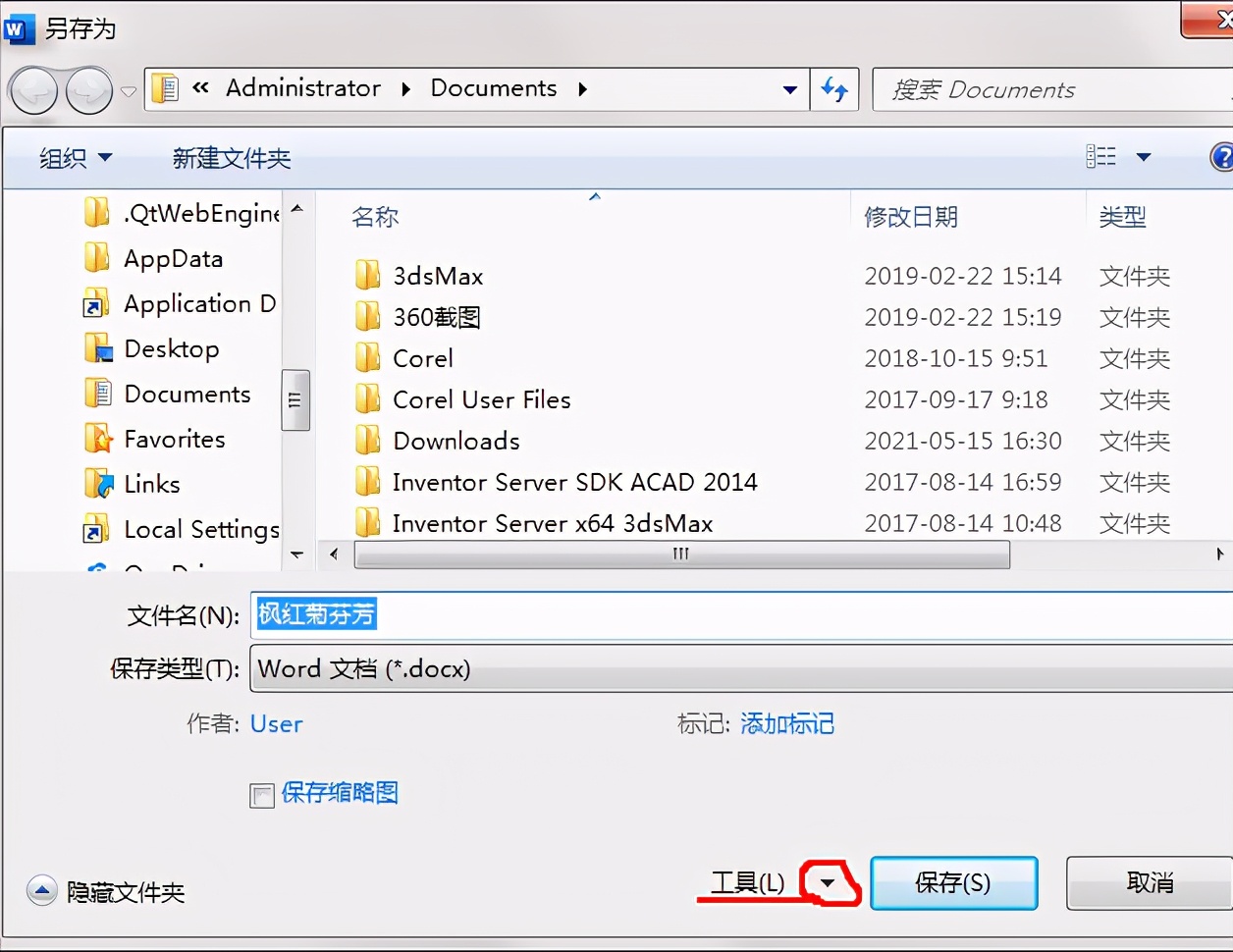Select the Corel User Files folder icon

coord(368,399)
